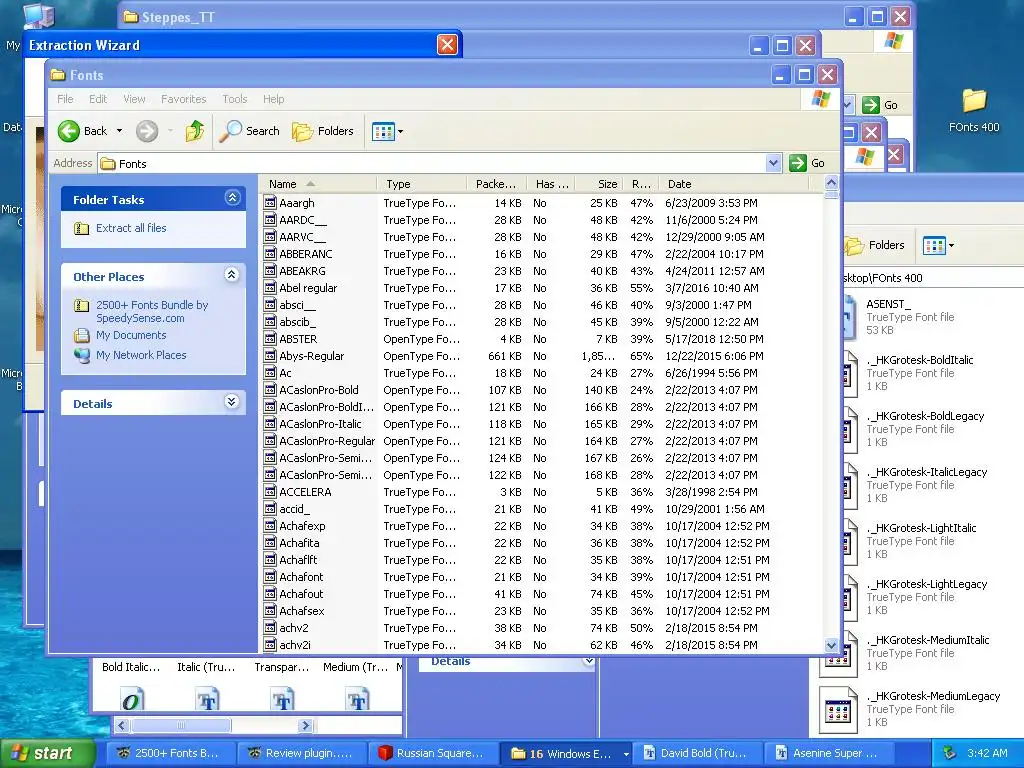
Task: Click the grayed Forward arrow icon in Fonts toolbar
Action: coord(147,131)
